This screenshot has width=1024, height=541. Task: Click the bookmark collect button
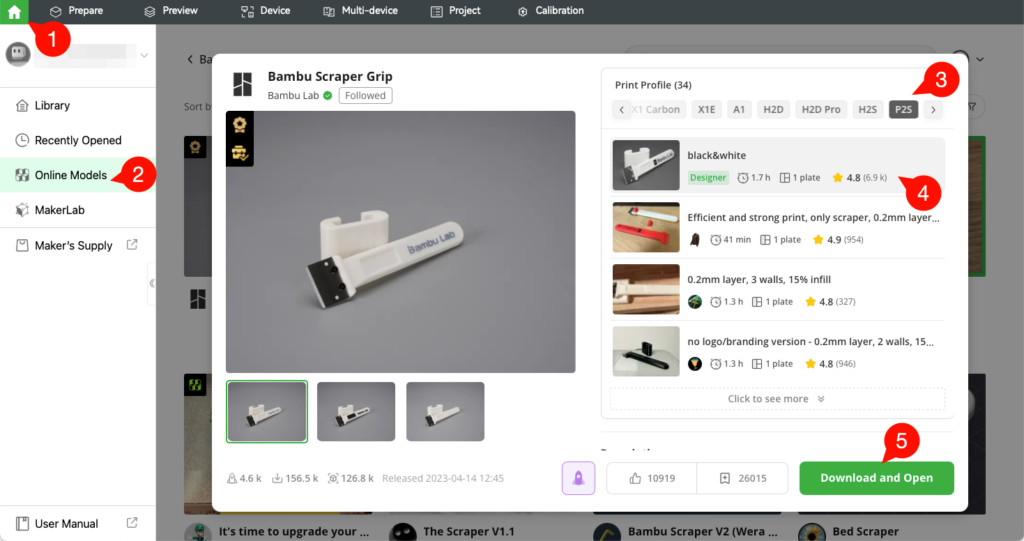coord(741,478)
